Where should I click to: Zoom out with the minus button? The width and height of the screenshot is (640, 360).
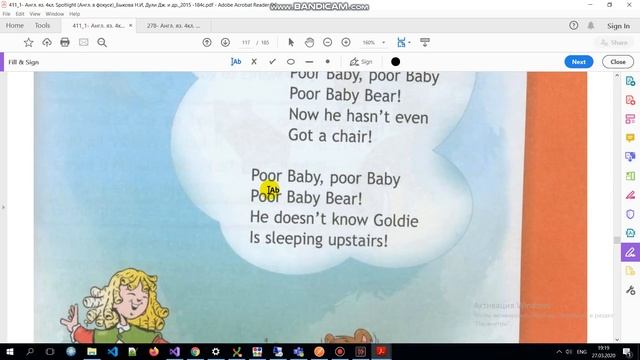pos(327,42)
